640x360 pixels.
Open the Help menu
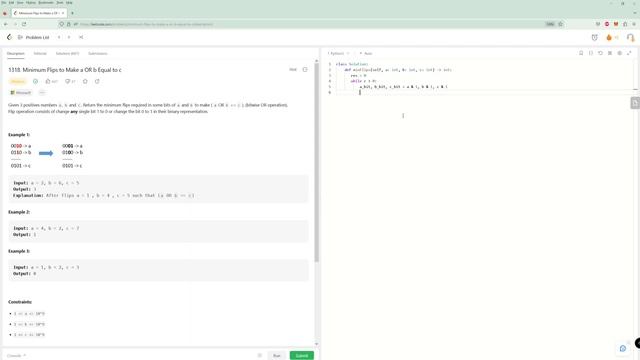(x=69, y=2)
